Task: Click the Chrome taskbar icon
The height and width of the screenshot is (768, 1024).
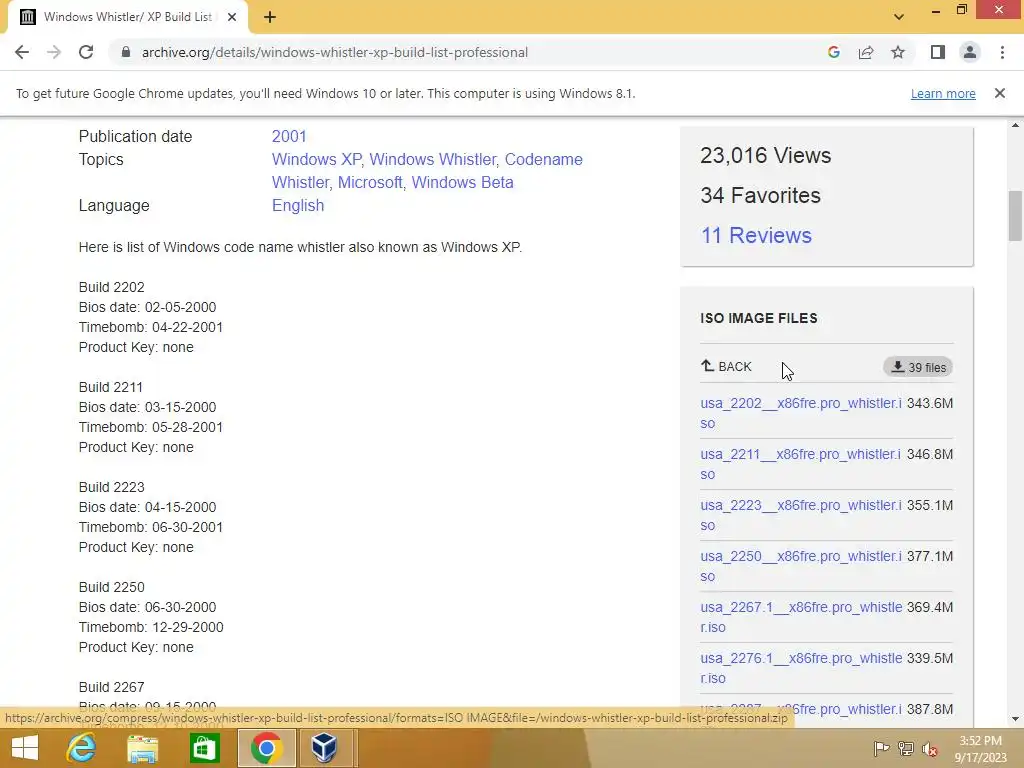Action: point(266,748)
